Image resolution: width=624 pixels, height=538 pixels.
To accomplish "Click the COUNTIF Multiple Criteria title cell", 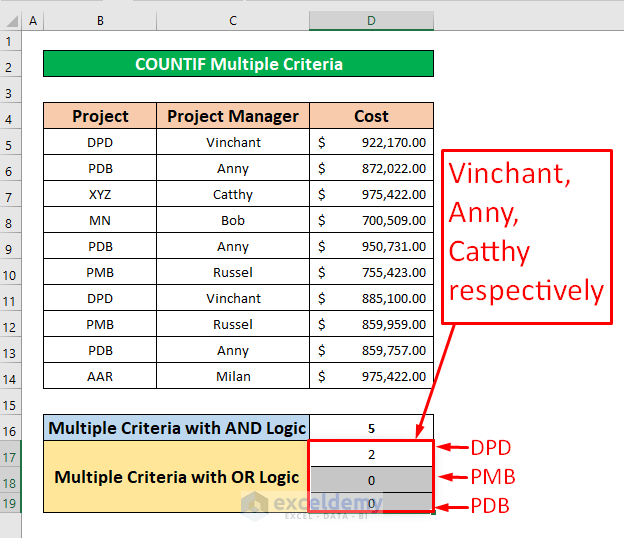I will 238,64.
